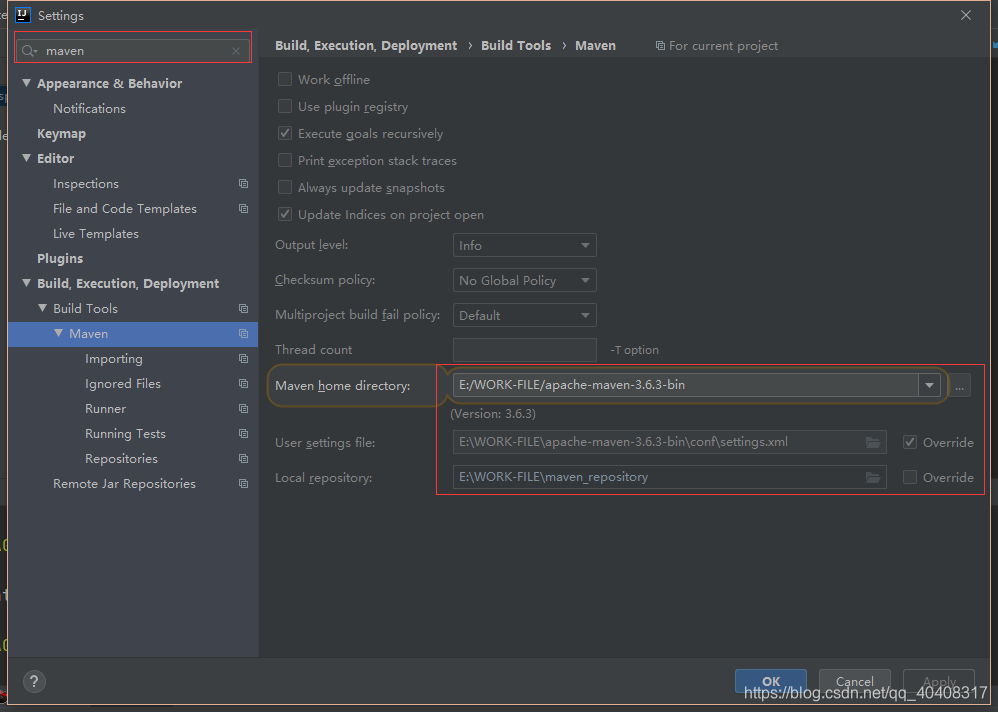Click project-level icon beside Ignored Files
This screenshot has height=712, width=998.
(243, 384)
